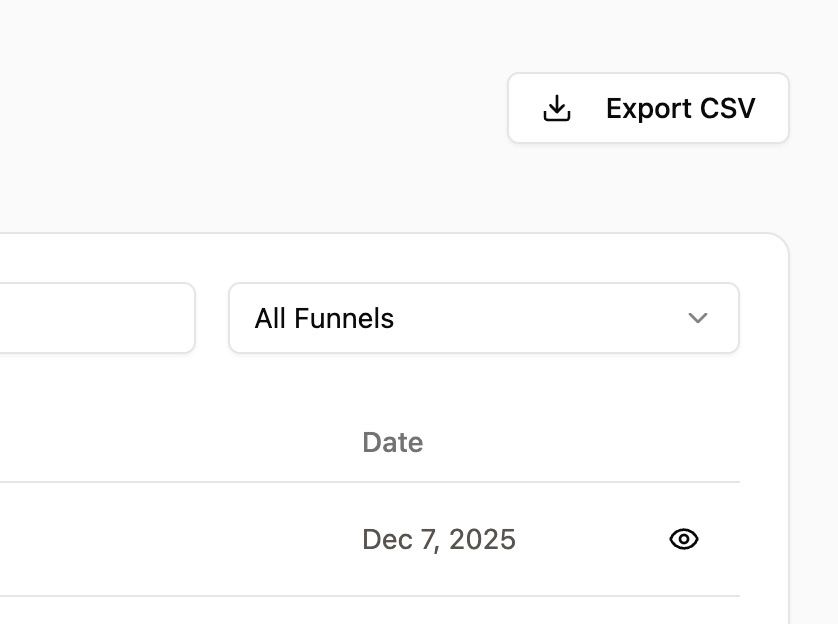Click the "Export CSV" label text

pos(681,108)
